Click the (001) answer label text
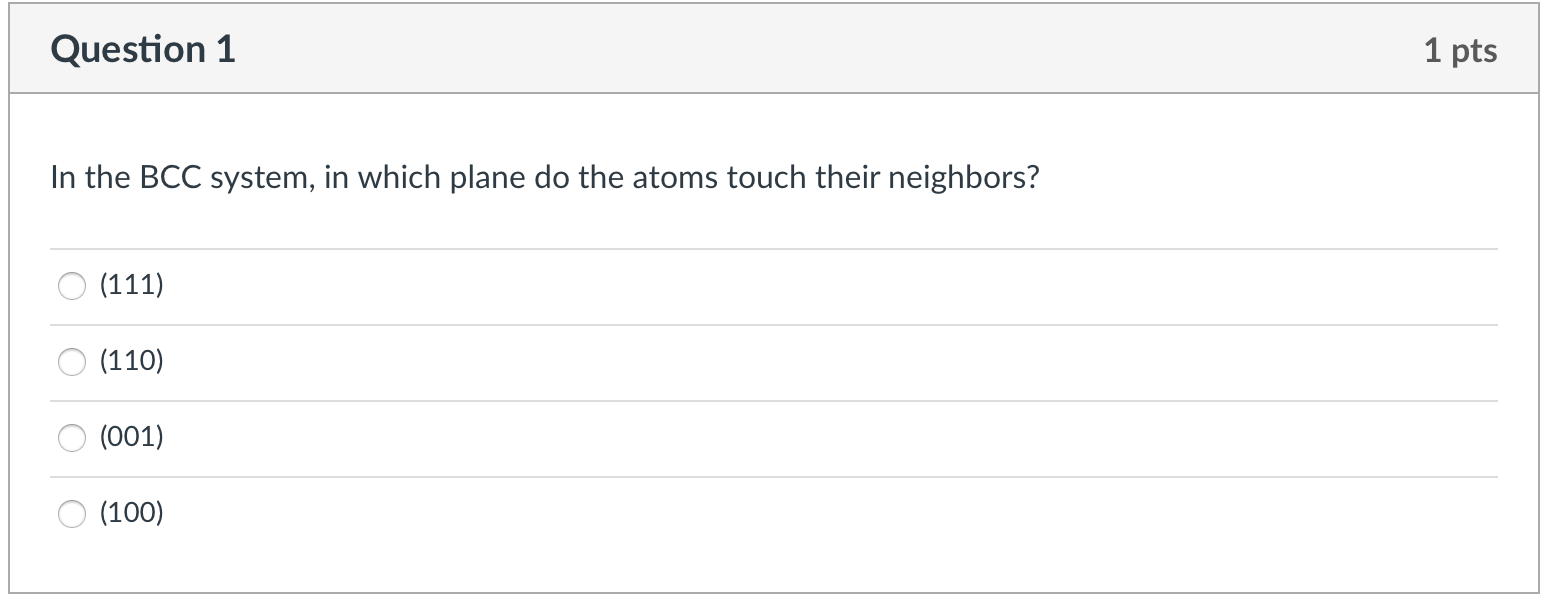1548x600 pixels. tap(133, 437)
